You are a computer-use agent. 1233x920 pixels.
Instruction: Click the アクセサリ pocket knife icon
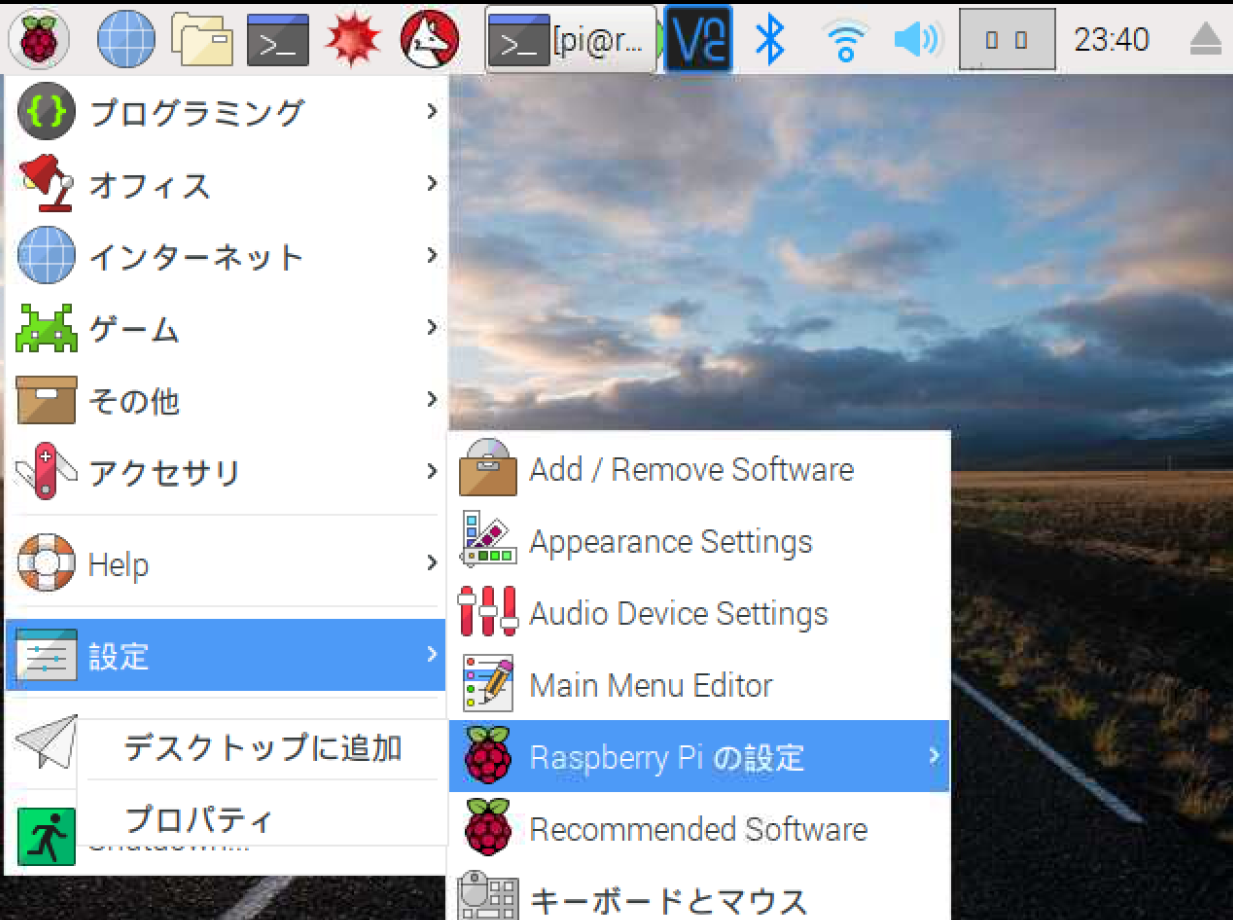(x=46, y=471)
